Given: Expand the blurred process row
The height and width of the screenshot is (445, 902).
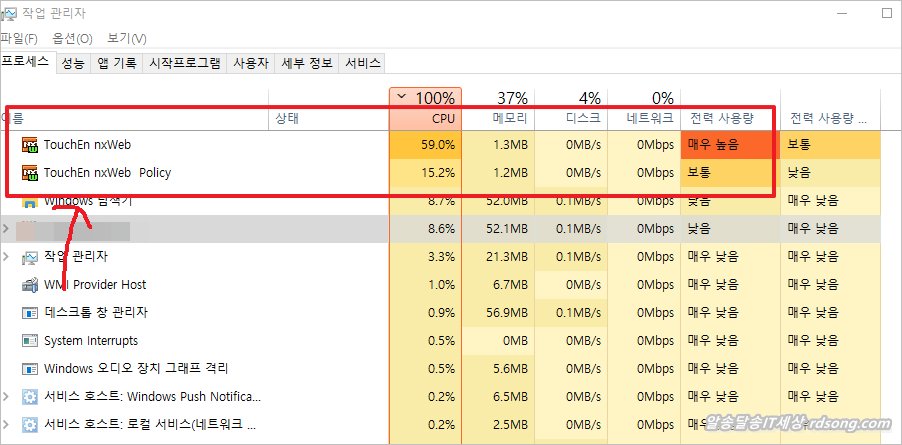Looking at the screenshot, I should point(6,229).
